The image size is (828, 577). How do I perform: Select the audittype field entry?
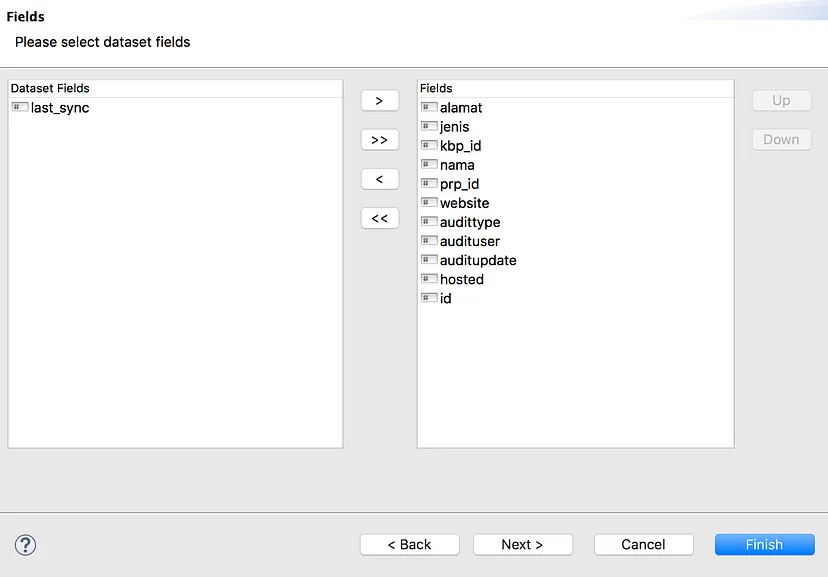coord(470,222)
